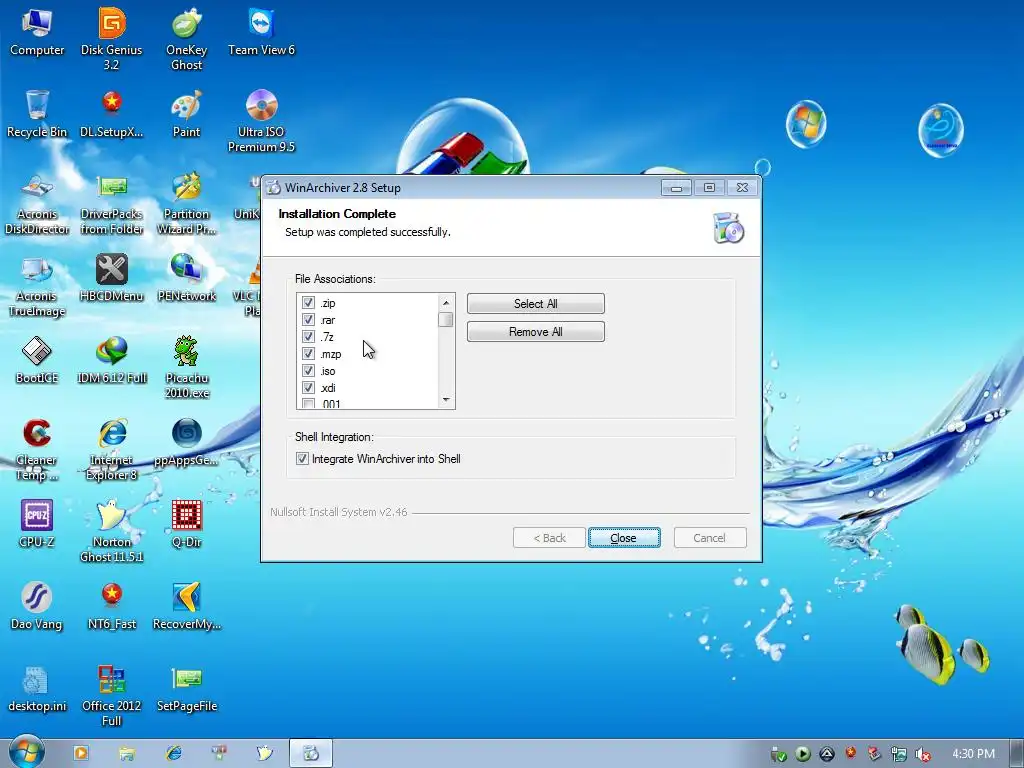Select the SetPageFile icon

click(187, 689)
